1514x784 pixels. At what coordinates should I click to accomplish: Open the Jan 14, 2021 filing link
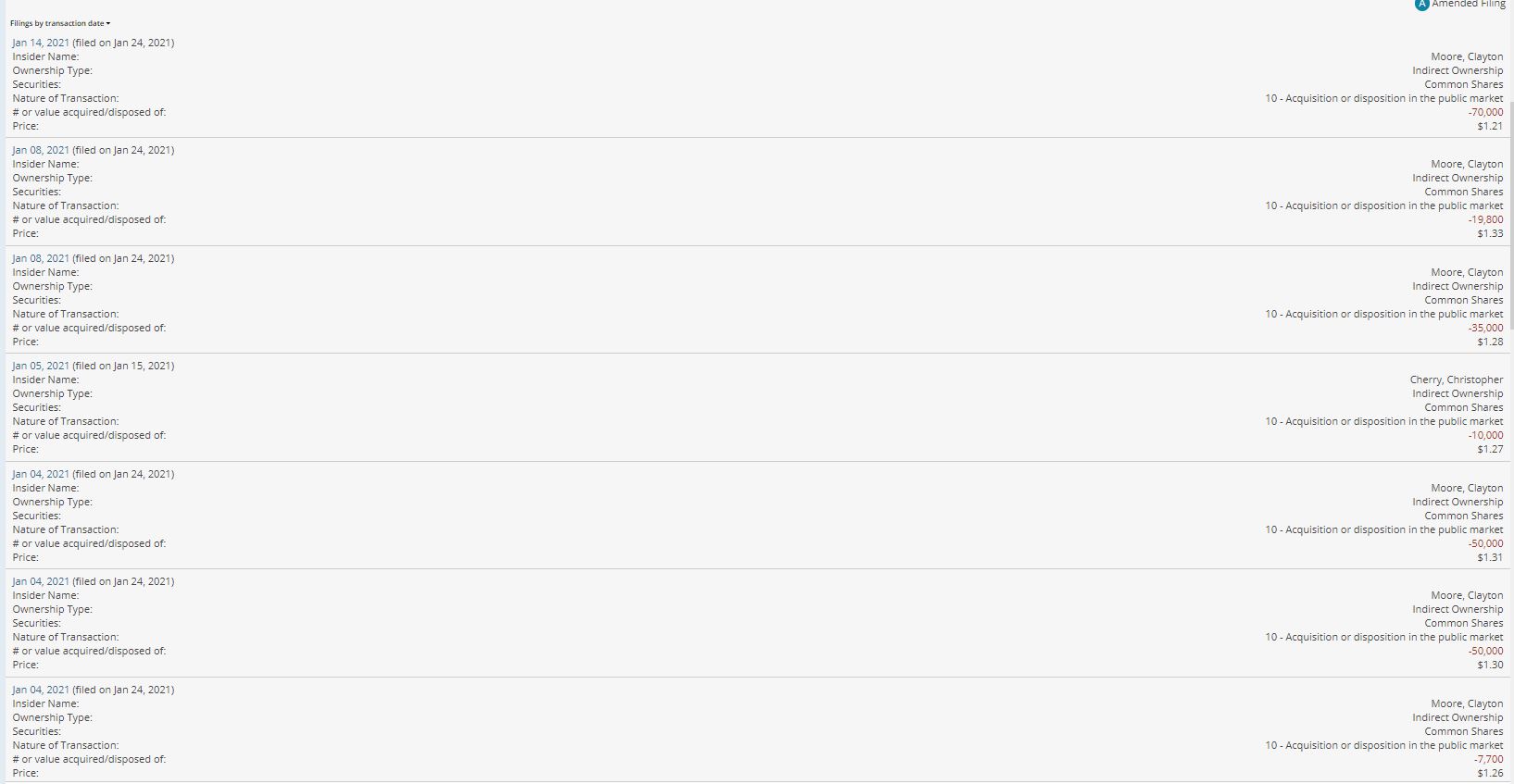tap(41, 43)
